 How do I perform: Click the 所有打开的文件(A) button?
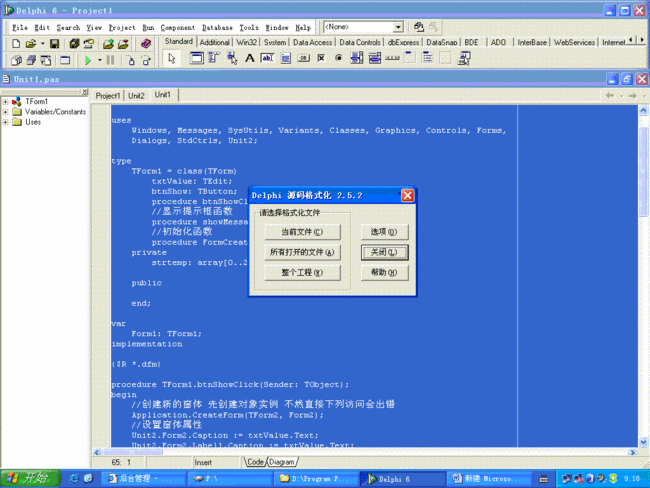[x=302, y=252]
